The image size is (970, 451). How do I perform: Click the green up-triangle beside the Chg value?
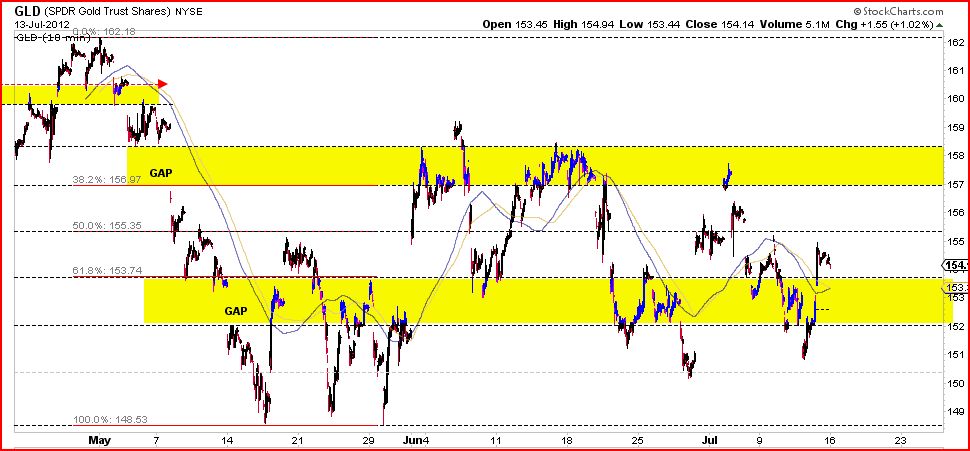941,25
